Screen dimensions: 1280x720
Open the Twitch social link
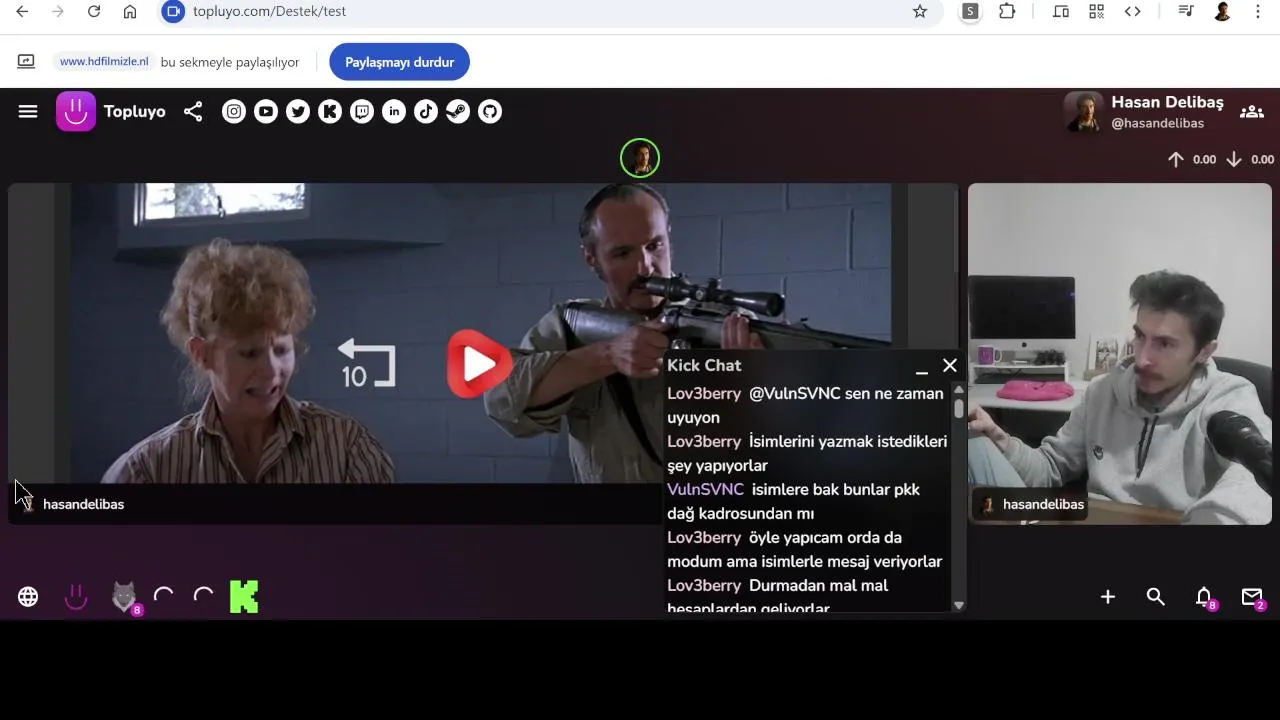(x=362, y=112)
